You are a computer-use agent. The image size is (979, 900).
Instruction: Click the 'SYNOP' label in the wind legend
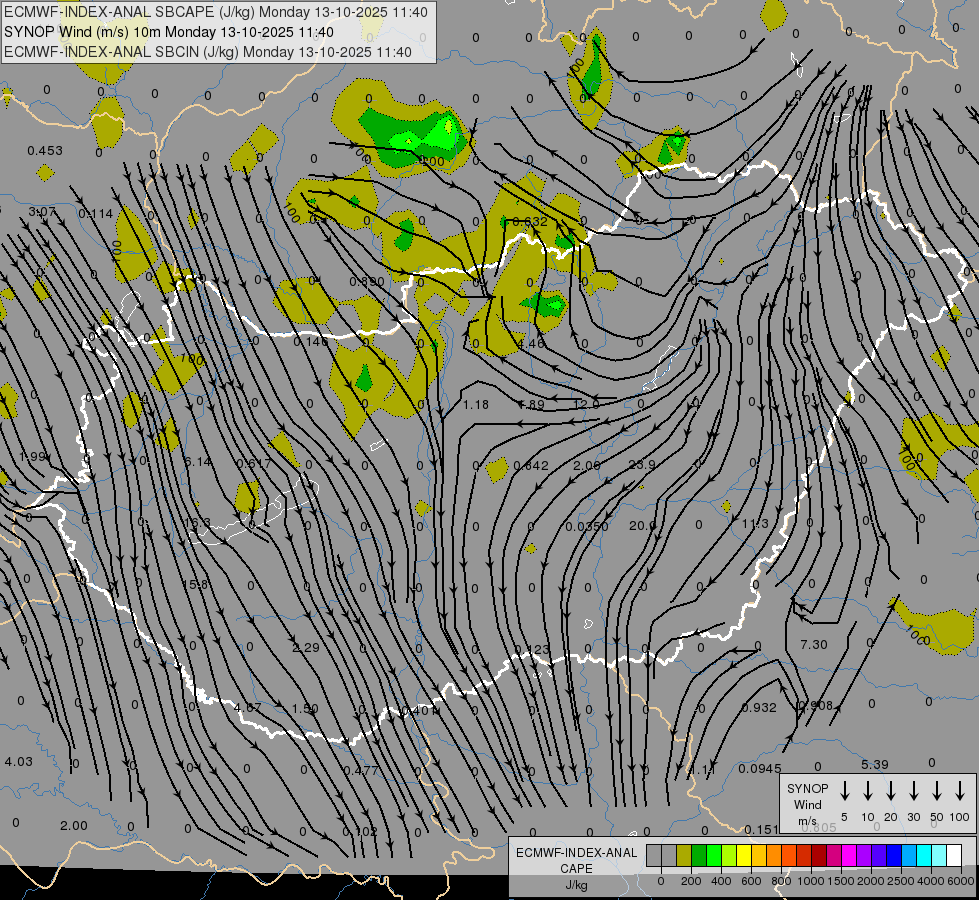coord(807,788)
